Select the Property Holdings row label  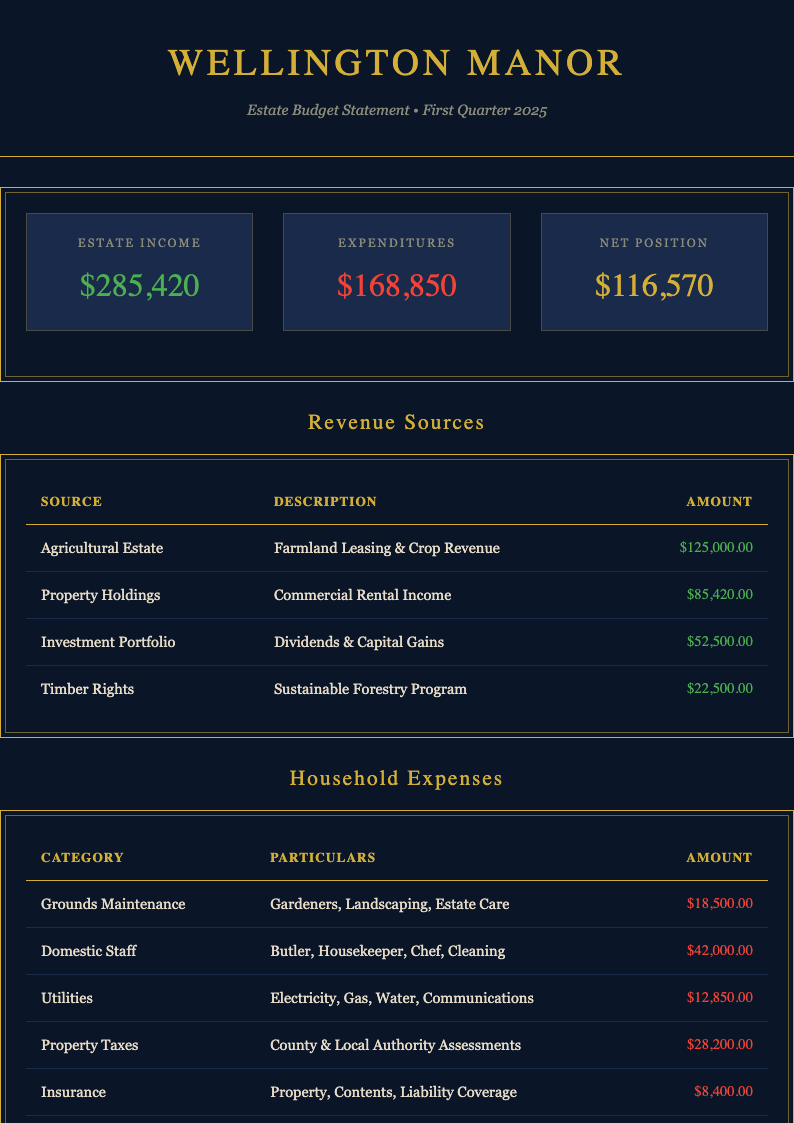(x=100, y=595)
